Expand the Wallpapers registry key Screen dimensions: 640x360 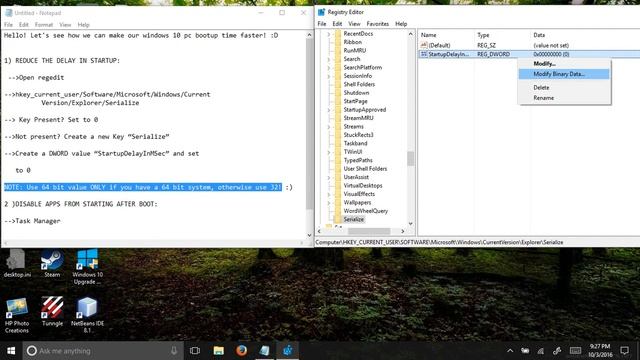(x=329, y=202)
